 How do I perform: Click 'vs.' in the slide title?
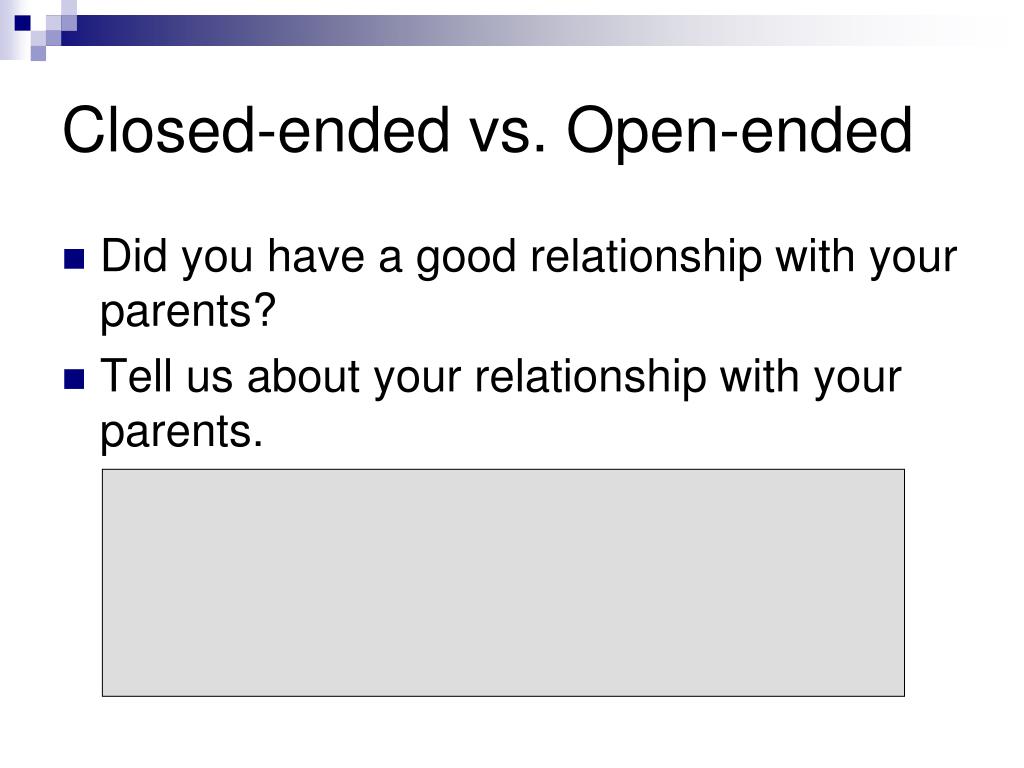coord(507,135)
